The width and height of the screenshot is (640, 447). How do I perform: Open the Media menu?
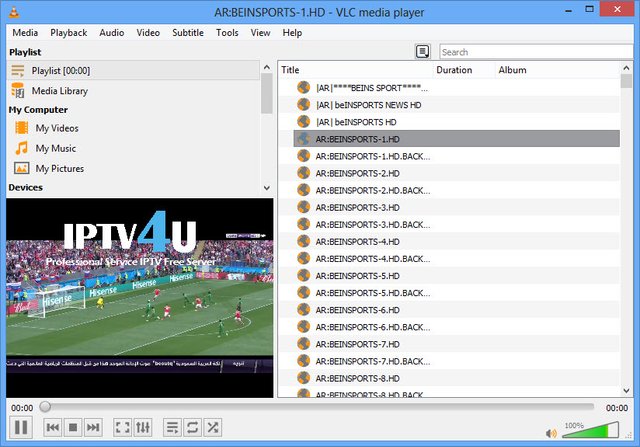click(x=25, y=33)
